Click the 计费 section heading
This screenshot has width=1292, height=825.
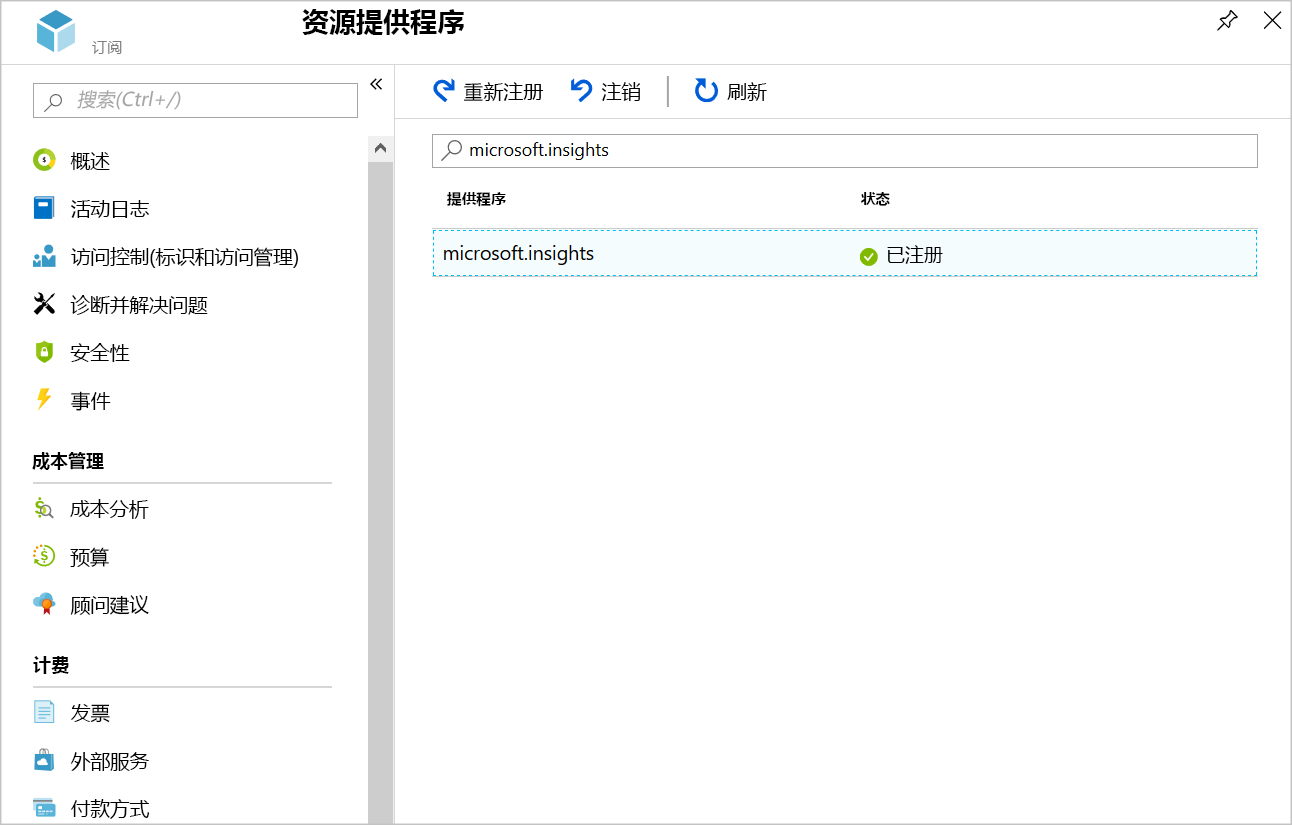pos(51,665)
